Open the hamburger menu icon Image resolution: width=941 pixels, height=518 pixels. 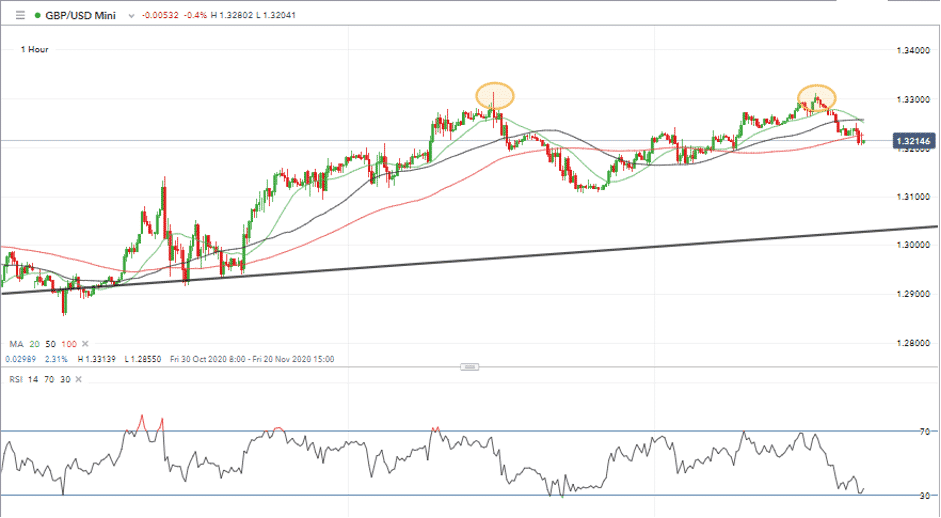click(20, 15)
